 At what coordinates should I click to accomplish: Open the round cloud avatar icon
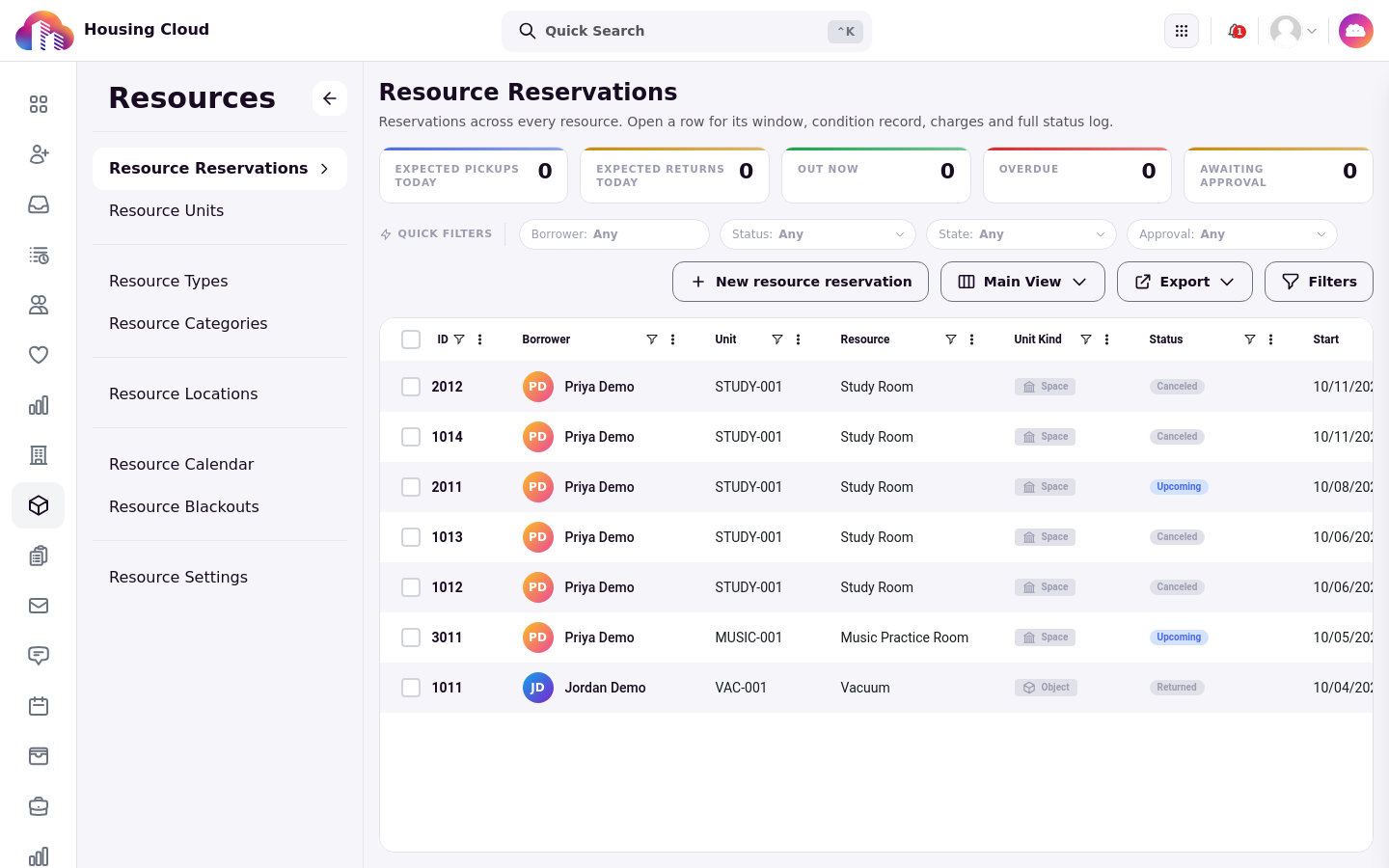coord(1356,31)
